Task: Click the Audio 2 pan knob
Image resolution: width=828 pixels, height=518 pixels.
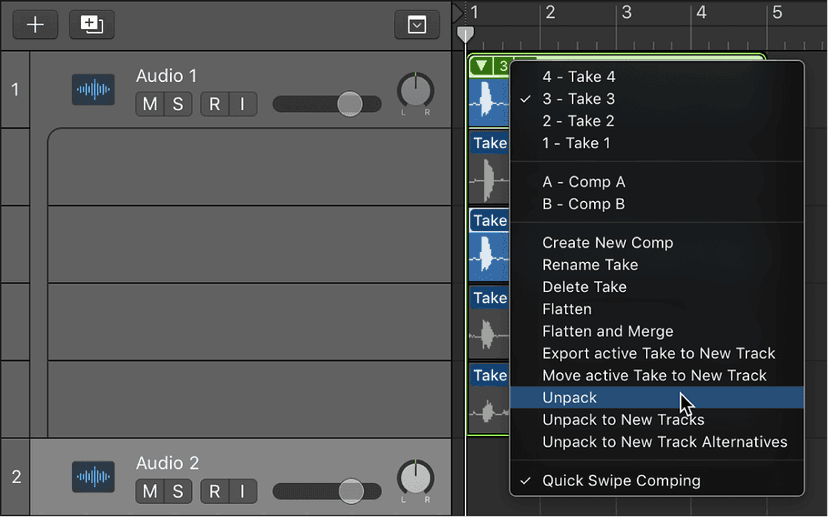Action: [416, 478]
